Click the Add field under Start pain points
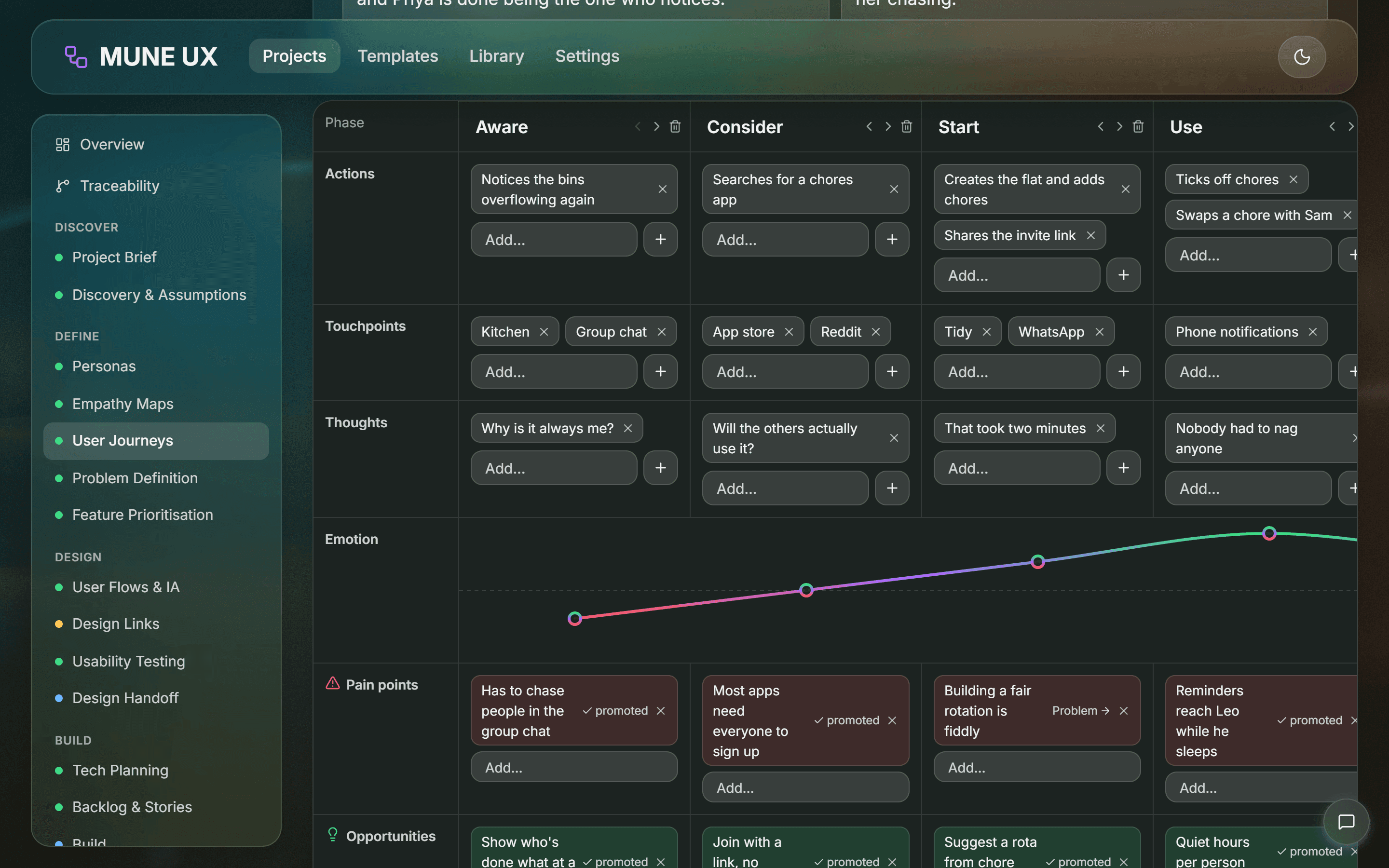The height and width of the screenshot is (868, 1389). (1036, 767)
